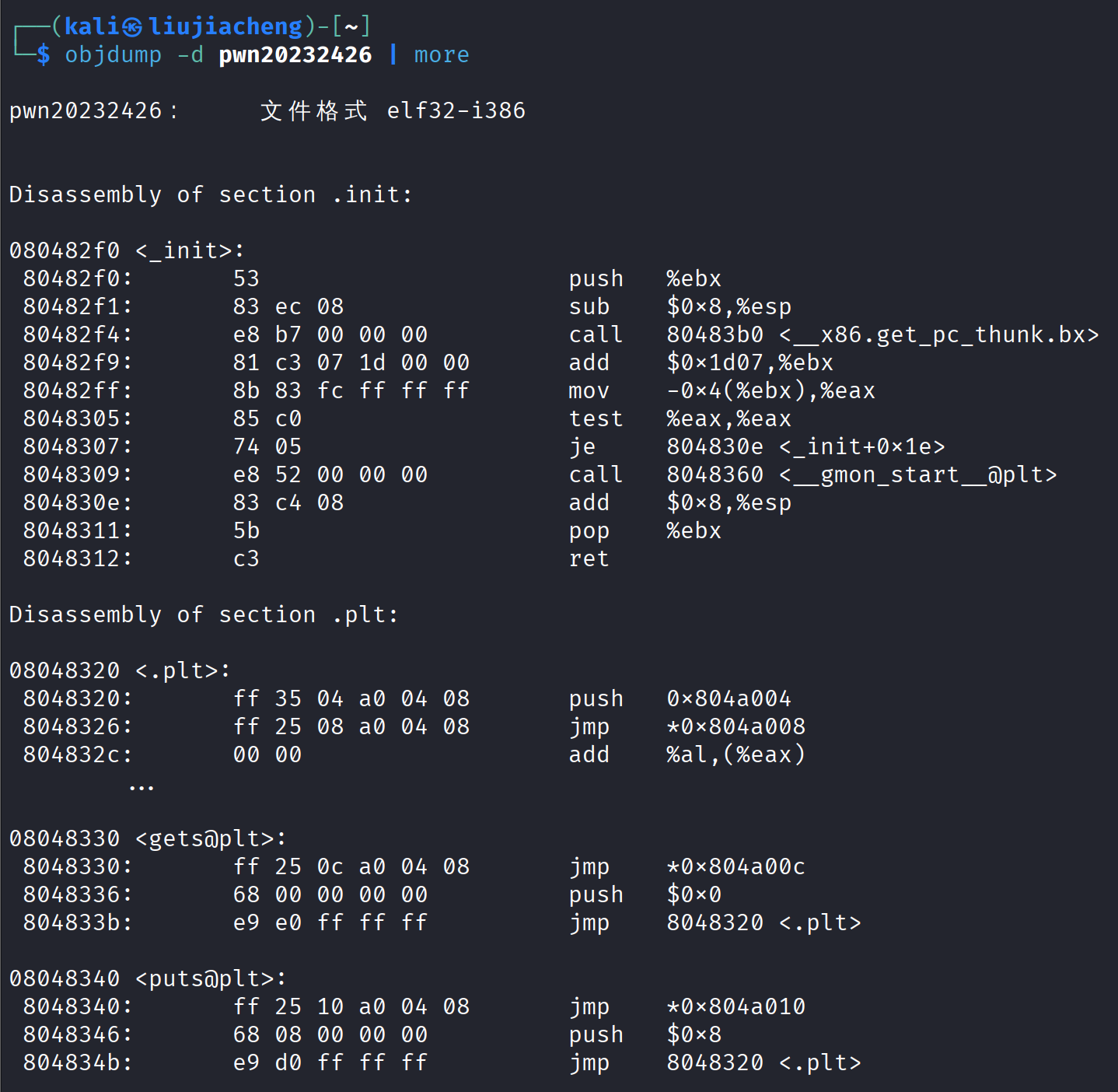Screen dimensions: 1118x1092
Task: Click the <gets@plt> function label
Action: [x=210, y=838]
